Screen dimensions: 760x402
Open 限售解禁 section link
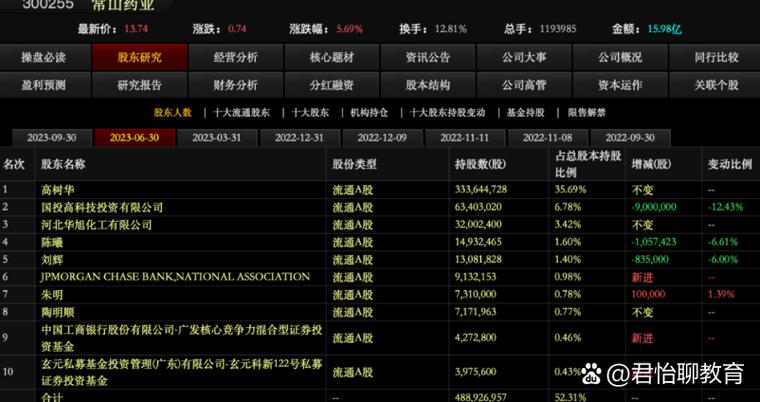(x=587, y=113)
